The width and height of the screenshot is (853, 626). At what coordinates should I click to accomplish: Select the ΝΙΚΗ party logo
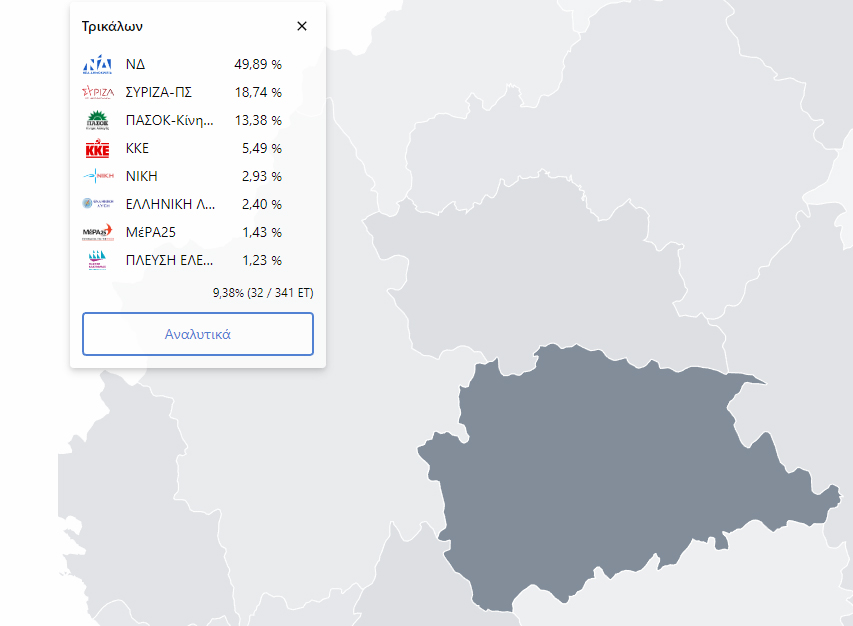(97, 177)
